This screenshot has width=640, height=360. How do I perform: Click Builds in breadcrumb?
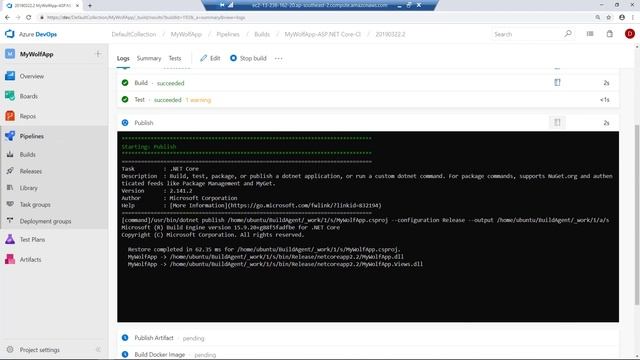pyautogui.click(x=262, y=34)
